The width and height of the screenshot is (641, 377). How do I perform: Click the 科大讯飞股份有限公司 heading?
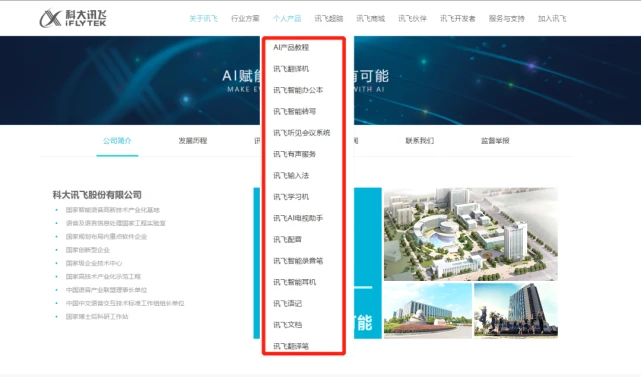[97, 195]
